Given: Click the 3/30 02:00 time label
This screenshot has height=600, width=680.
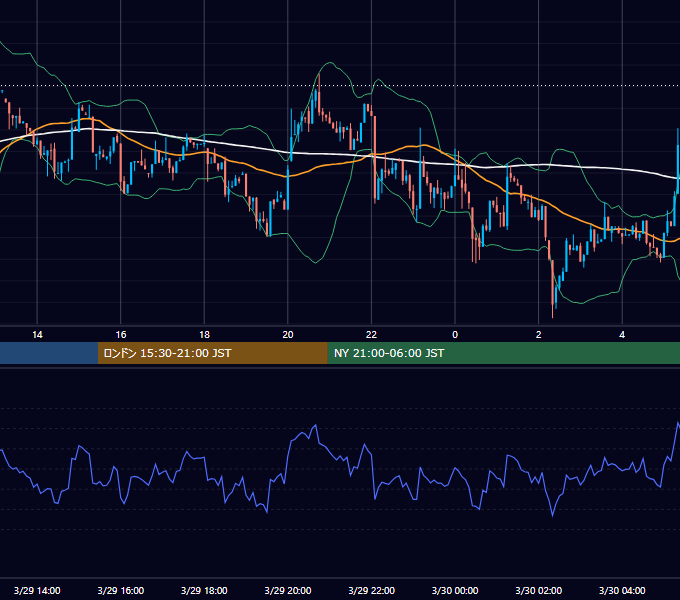Looking at the screenshot, I should click(539, 590).
